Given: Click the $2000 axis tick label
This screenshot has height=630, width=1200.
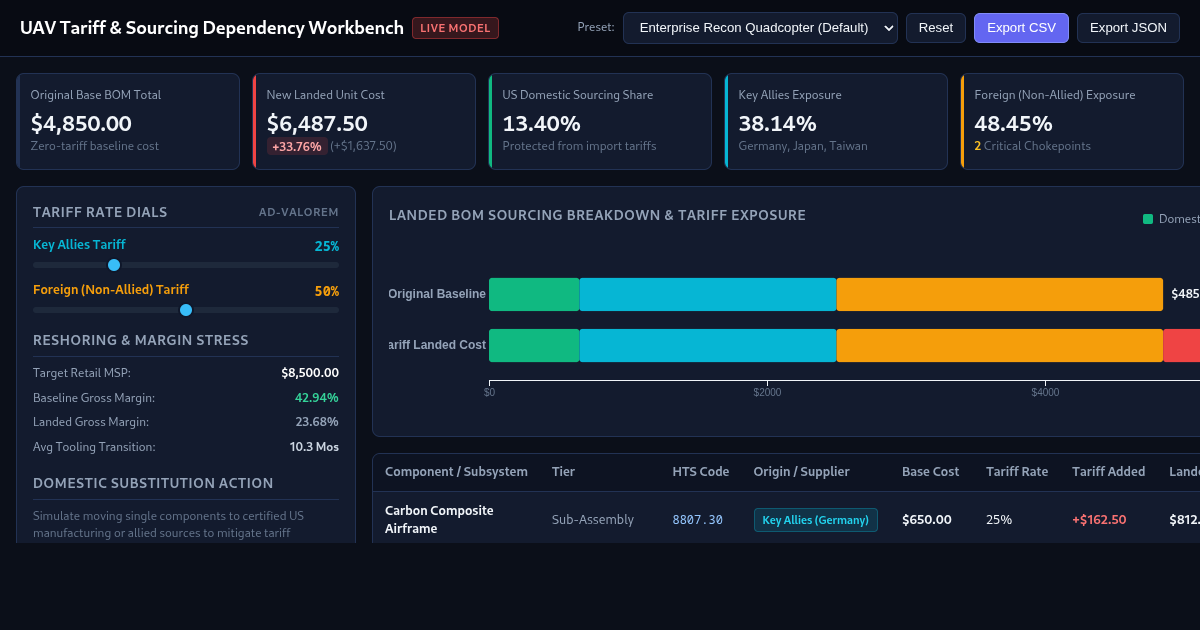Looking at the screenshot, I should coord(767,393).
